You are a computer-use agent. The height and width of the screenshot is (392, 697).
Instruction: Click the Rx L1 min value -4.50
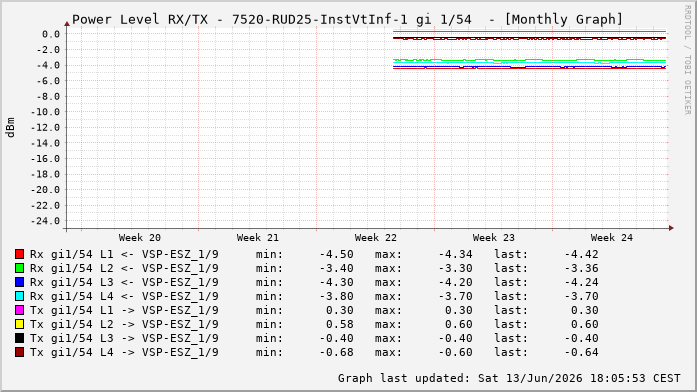[x=336, y=255]
